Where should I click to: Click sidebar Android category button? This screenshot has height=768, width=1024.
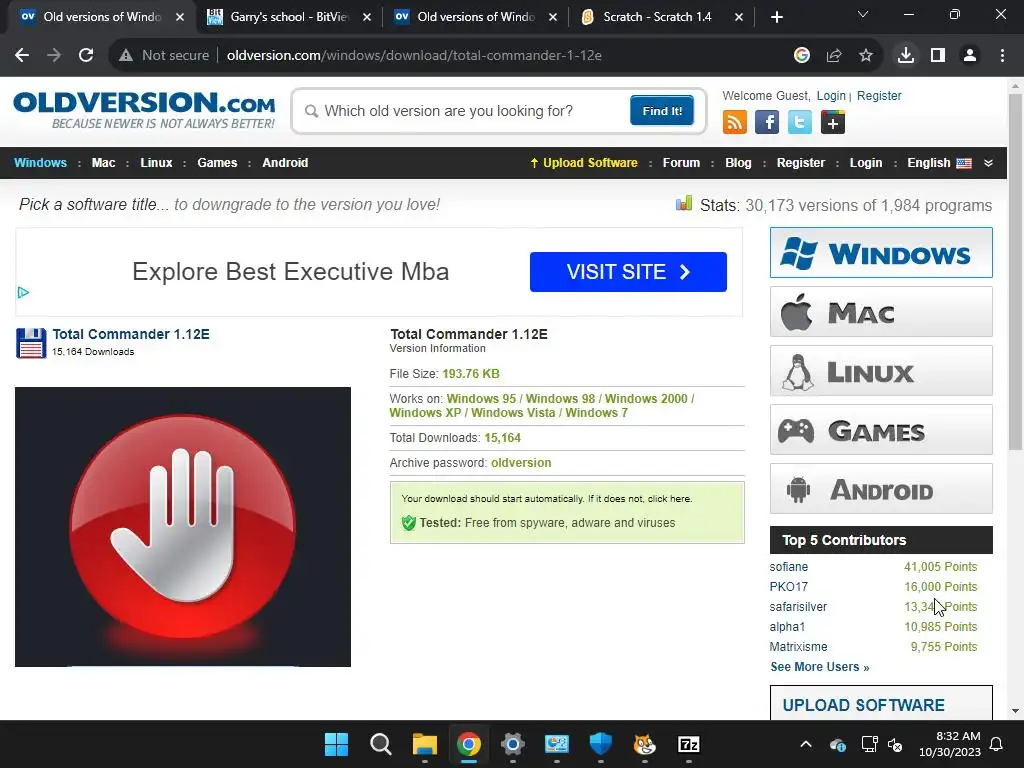tap(881, 488)
